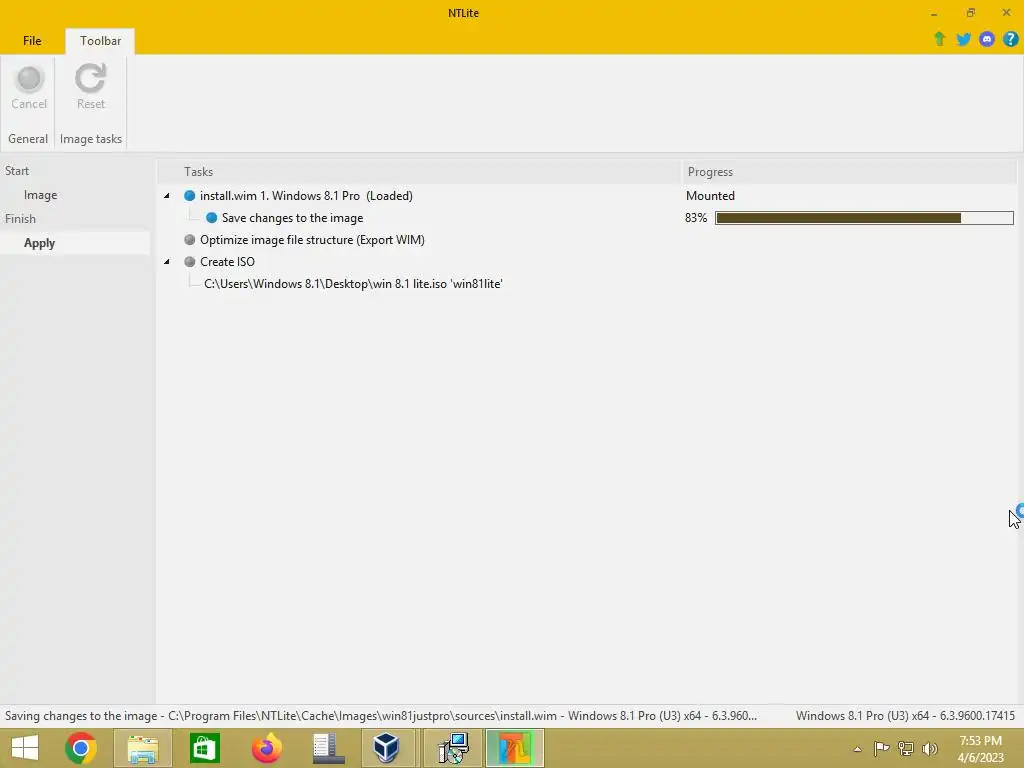The width and height of the screenshot is (1024, 768).
Task: Click the Cancel button icon
Action: point(29,79)
